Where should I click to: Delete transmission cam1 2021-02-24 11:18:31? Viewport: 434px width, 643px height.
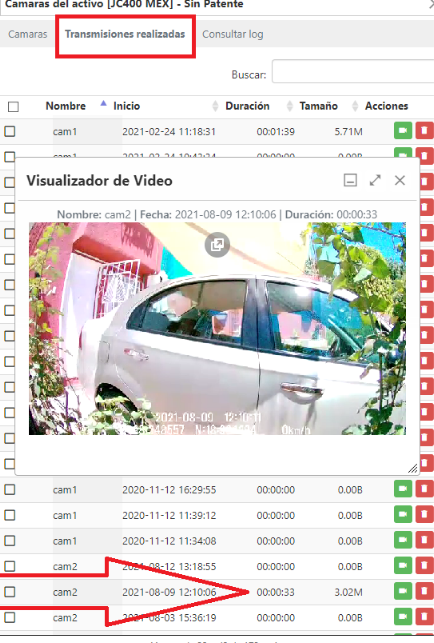pos(425,131)
